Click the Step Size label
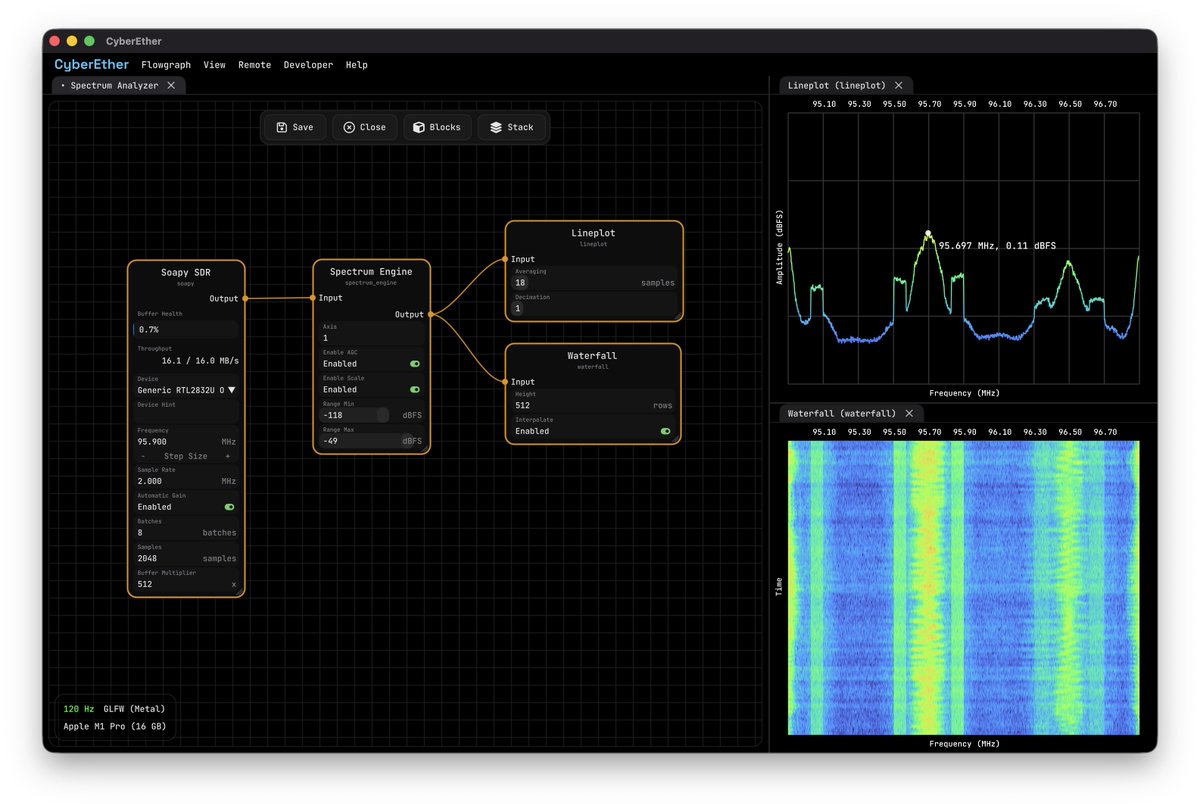 186,456
